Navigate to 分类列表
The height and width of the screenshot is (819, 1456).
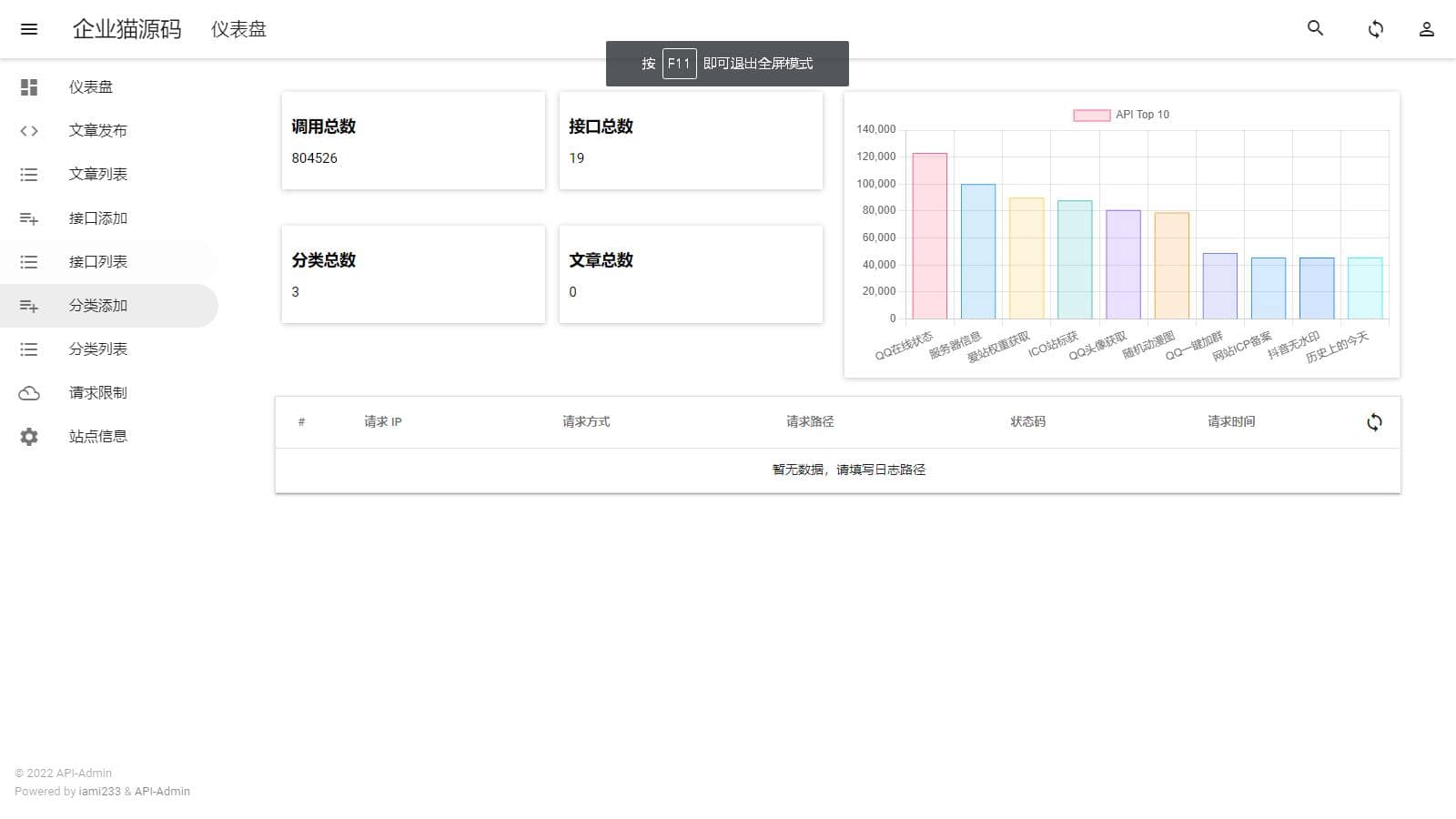[98, 349]
